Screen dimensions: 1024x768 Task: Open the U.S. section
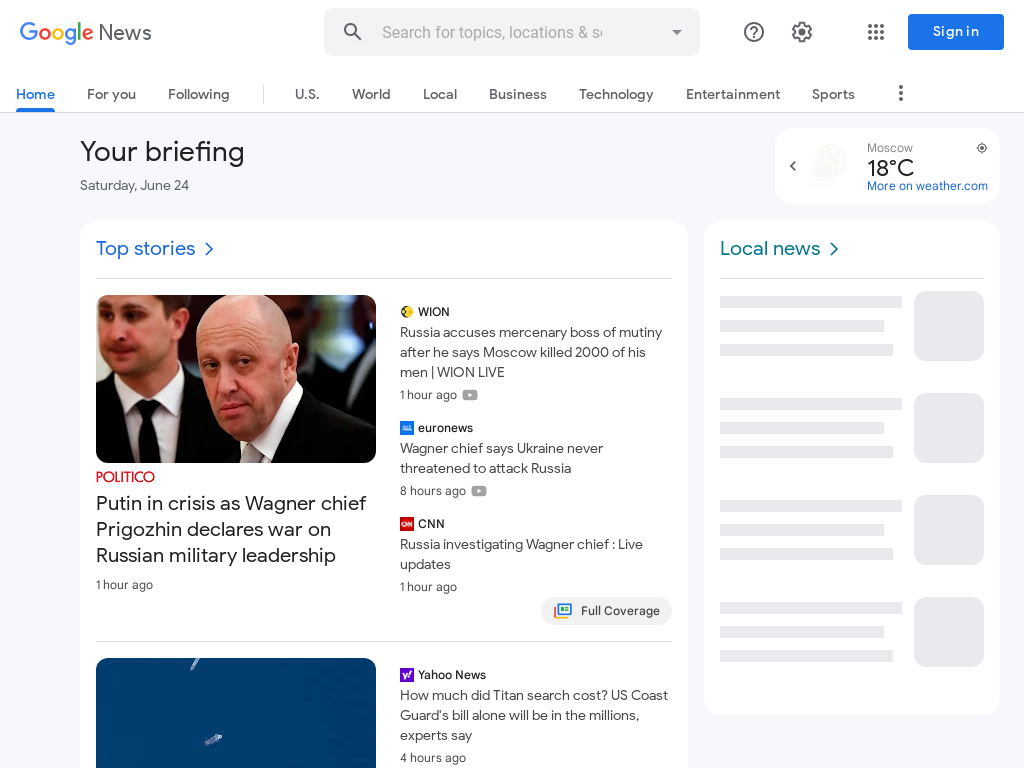(x=307, y=94)
